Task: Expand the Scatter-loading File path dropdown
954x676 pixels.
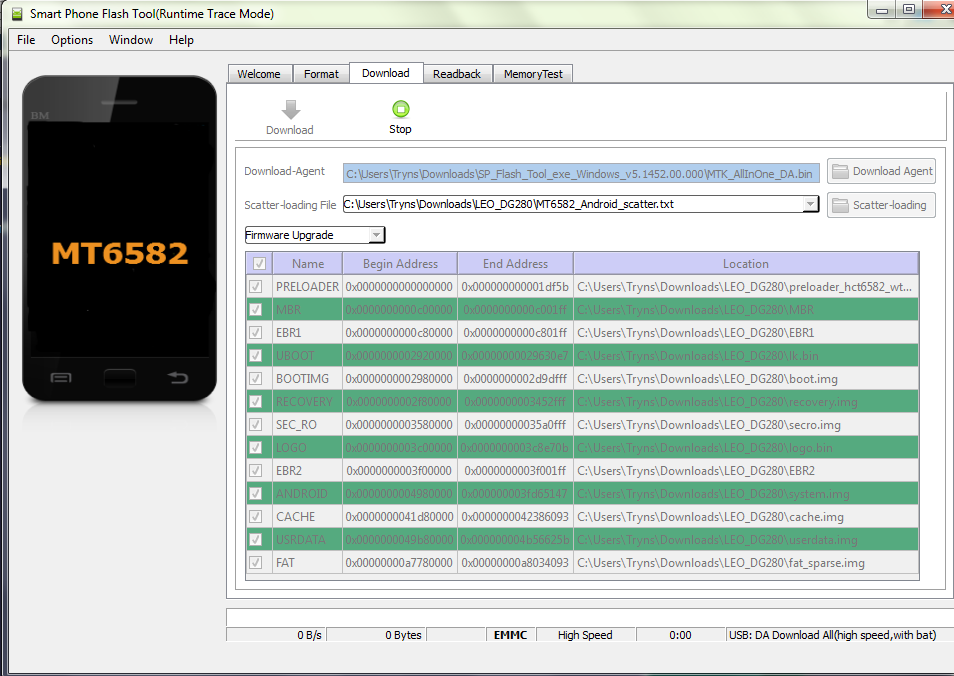Action: tap(810, 204)
